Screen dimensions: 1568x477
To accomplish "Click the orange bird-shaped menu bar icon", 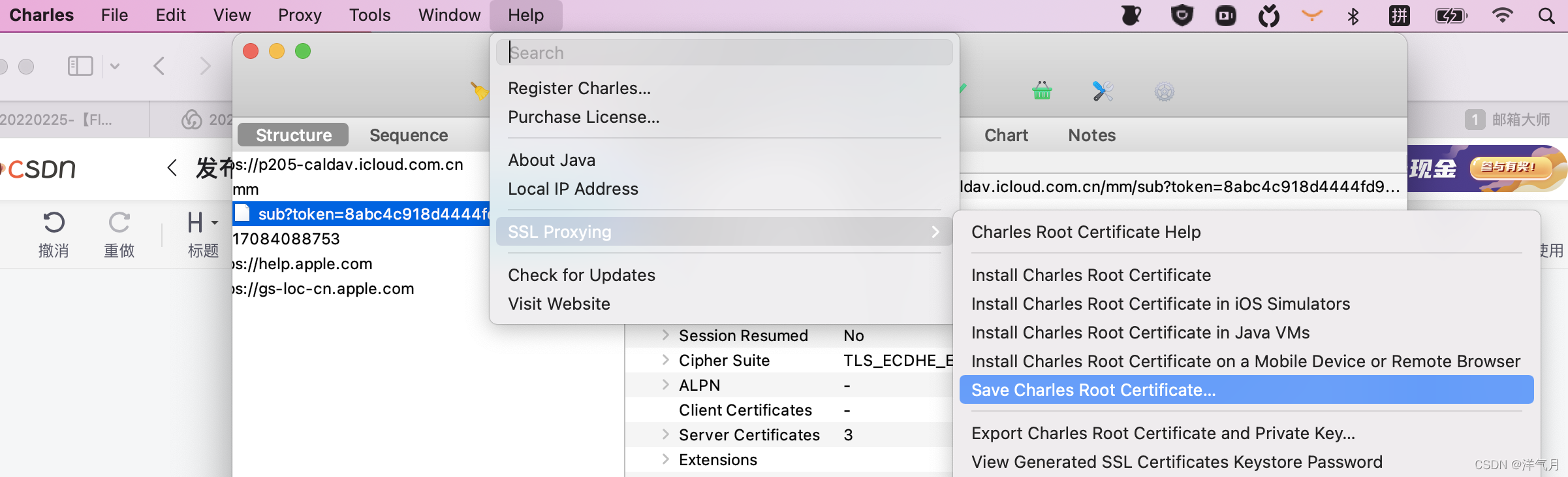I will (1311, 15).
